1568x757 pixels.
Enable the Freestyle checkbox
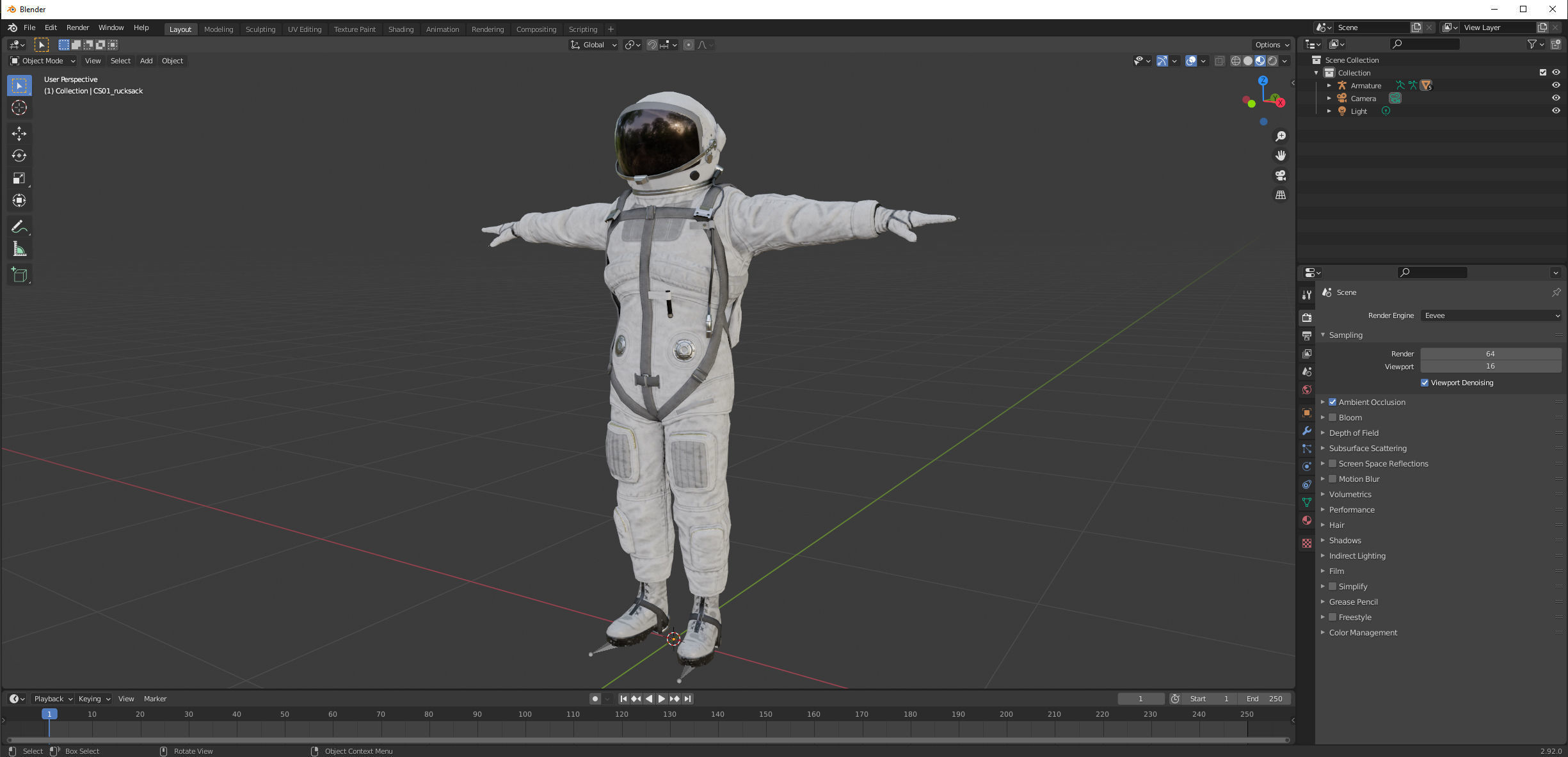click(1332, 617)
